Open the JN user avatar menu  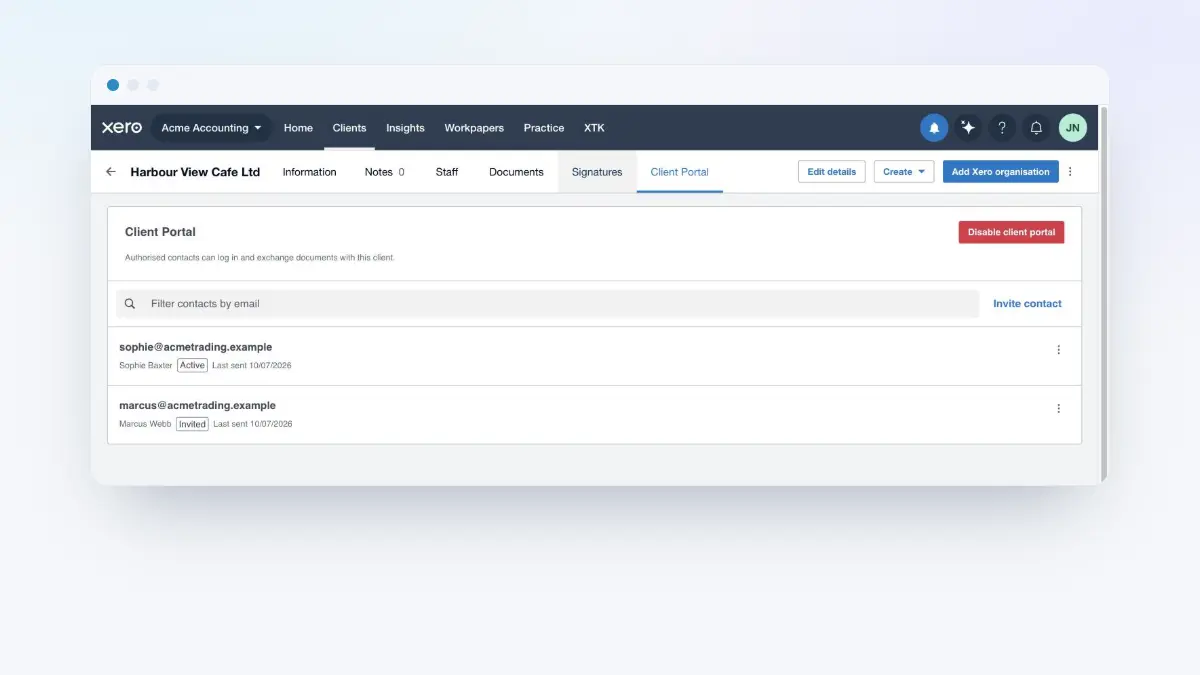coord(1073,128)
